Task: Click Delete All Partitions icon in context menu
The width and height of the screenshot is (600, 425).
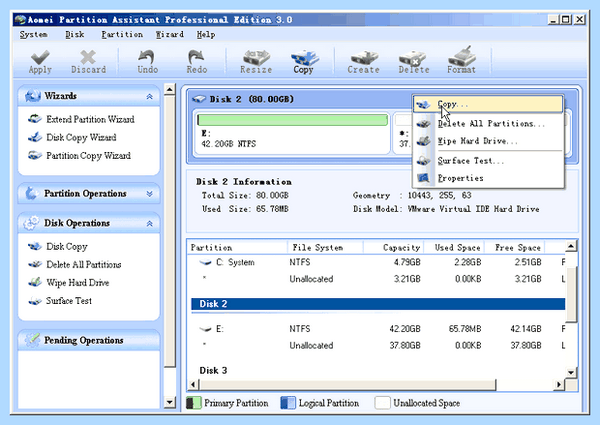Action: [424, 124]
